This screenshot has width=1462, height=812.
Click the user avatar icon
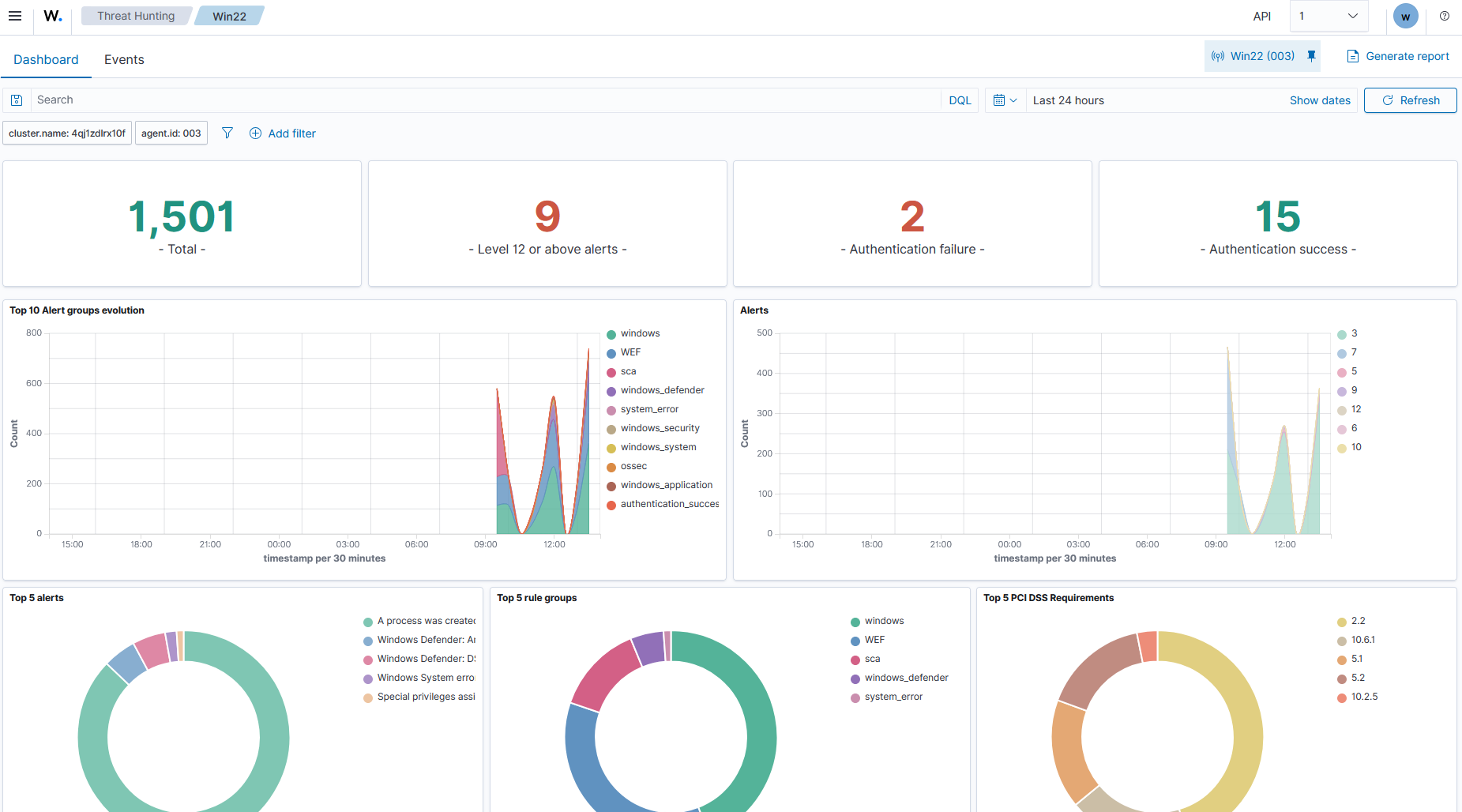[x=1406, y=16]
